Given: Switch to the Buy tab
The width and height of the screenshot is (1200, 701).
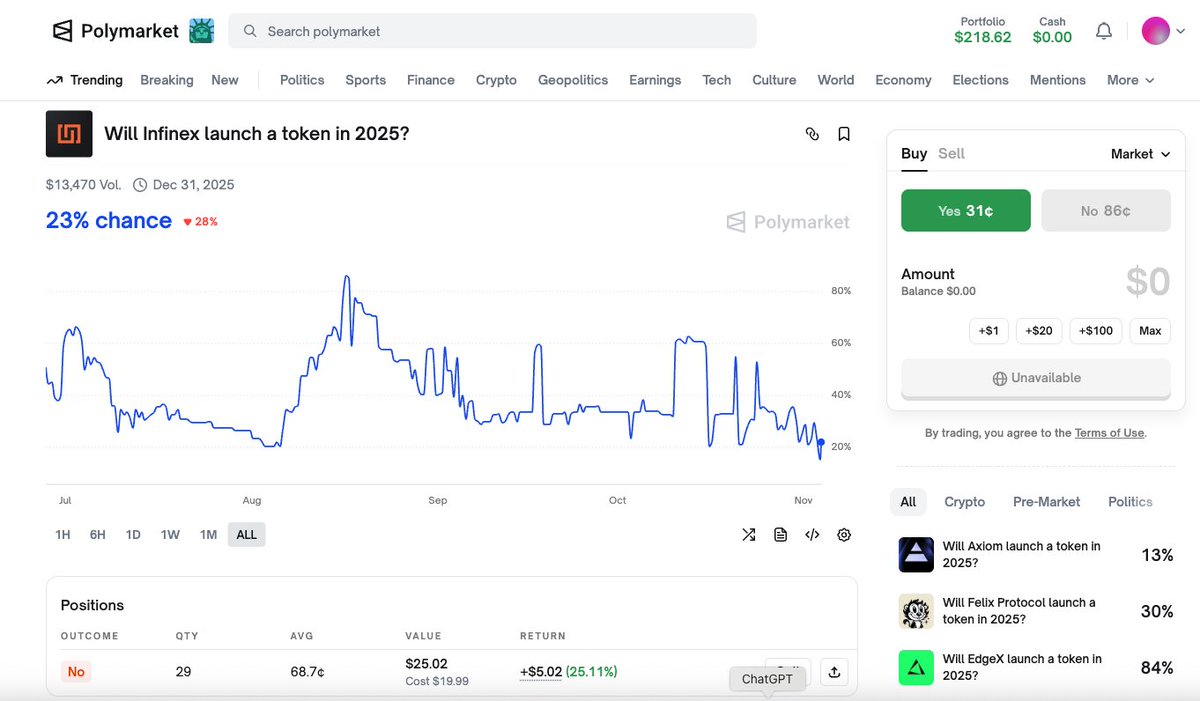Looking at the screenshot, I should (x=914, y=154).
